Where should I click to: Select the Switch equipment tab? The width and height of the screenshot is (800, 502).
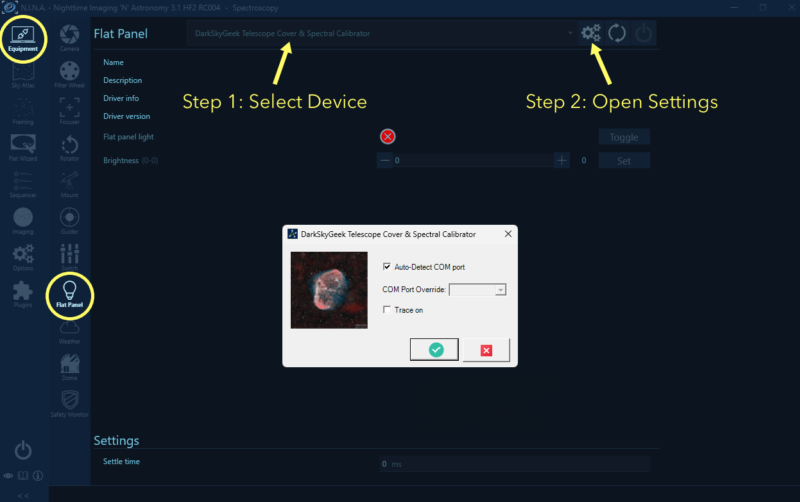click(69, 258)
